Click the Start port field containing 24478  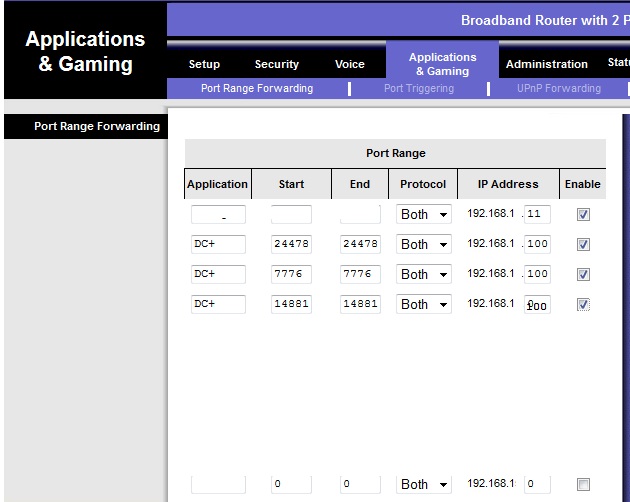(x=291, y=244)
